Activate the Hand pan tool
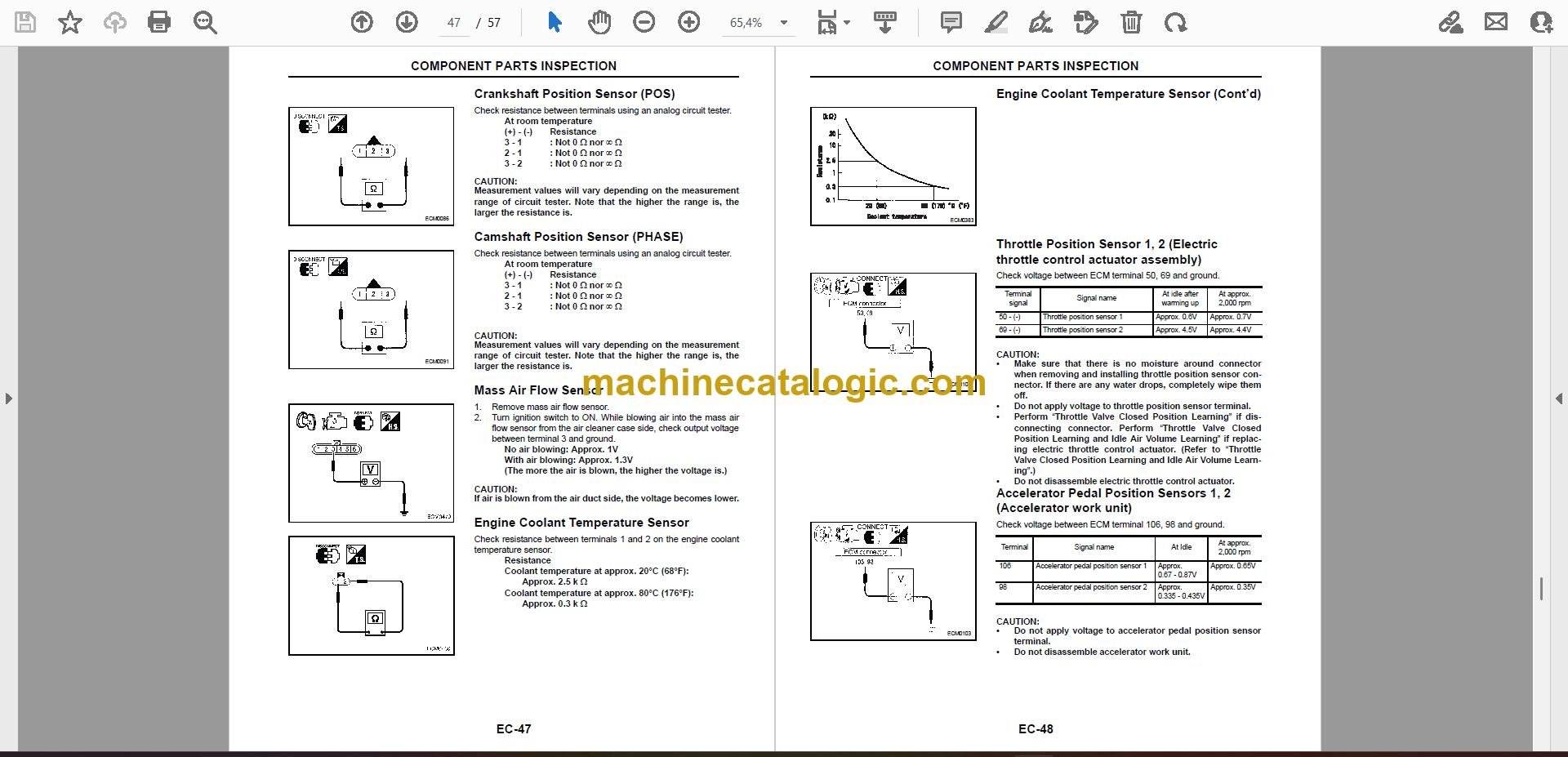This screenshot has width=1568, height=757. pos(599,22)
